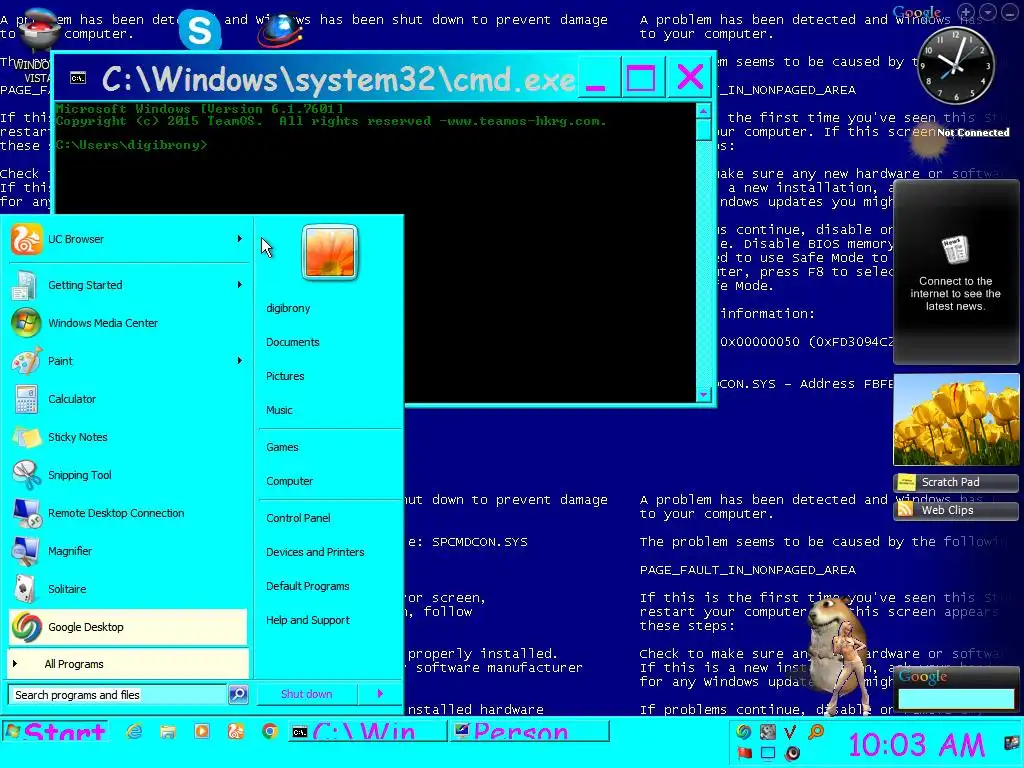Expand Web Clips gadget
The image size is (1024, 768).
click(955, 510)
